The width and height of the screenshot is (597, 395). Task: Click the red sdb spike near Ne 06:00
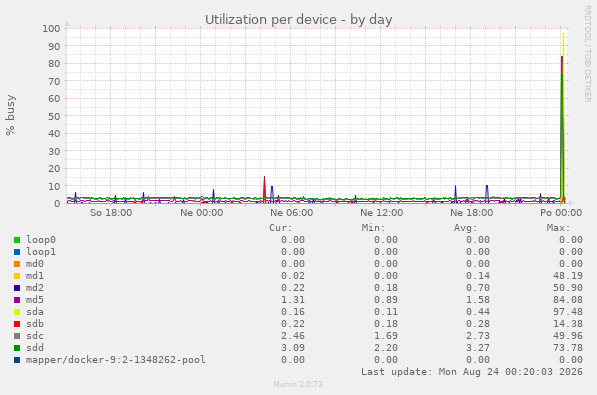click(265, 189)
